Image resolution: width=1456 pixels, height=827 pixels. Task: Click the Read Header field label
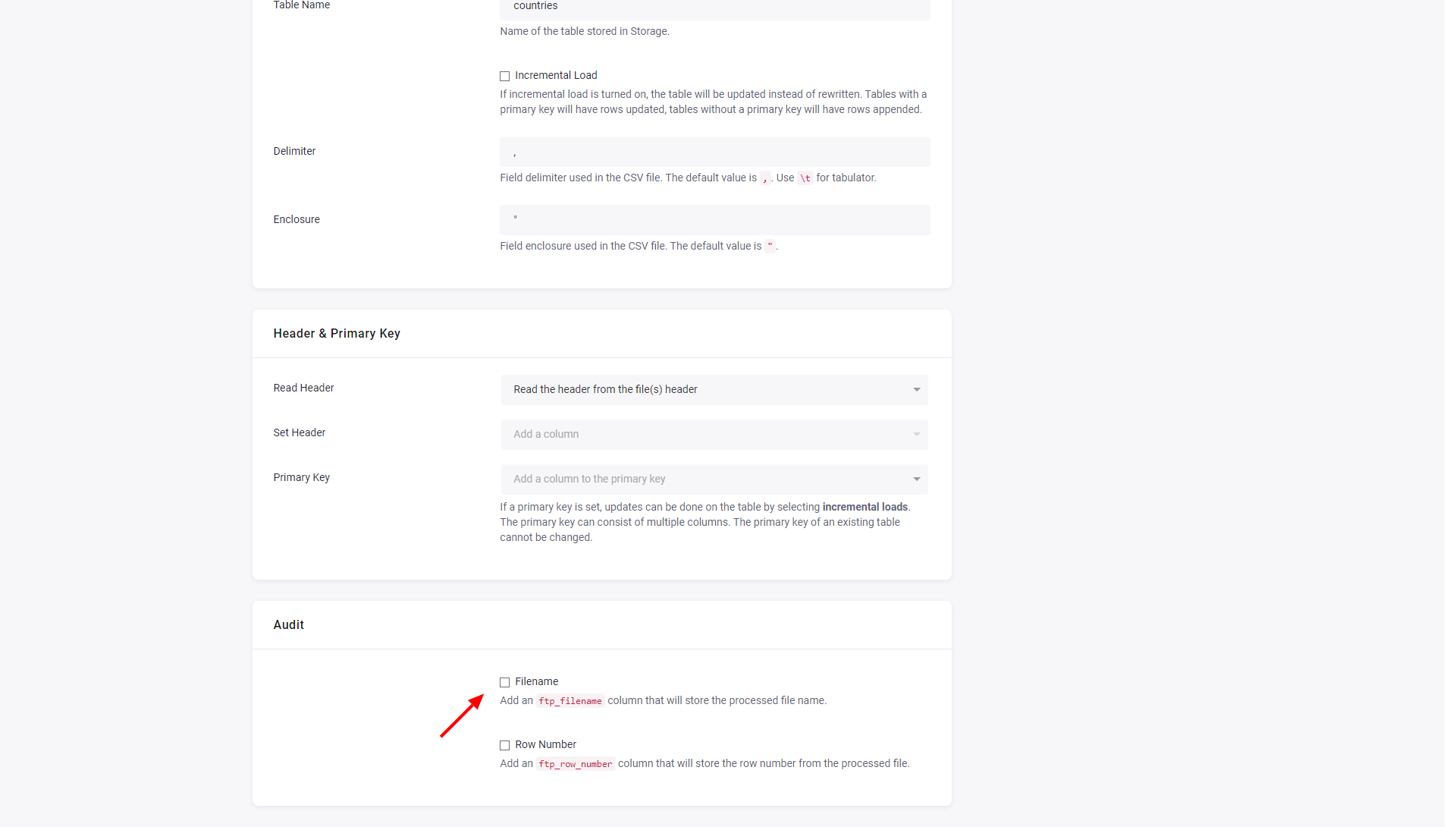click(x=303, y=388)
